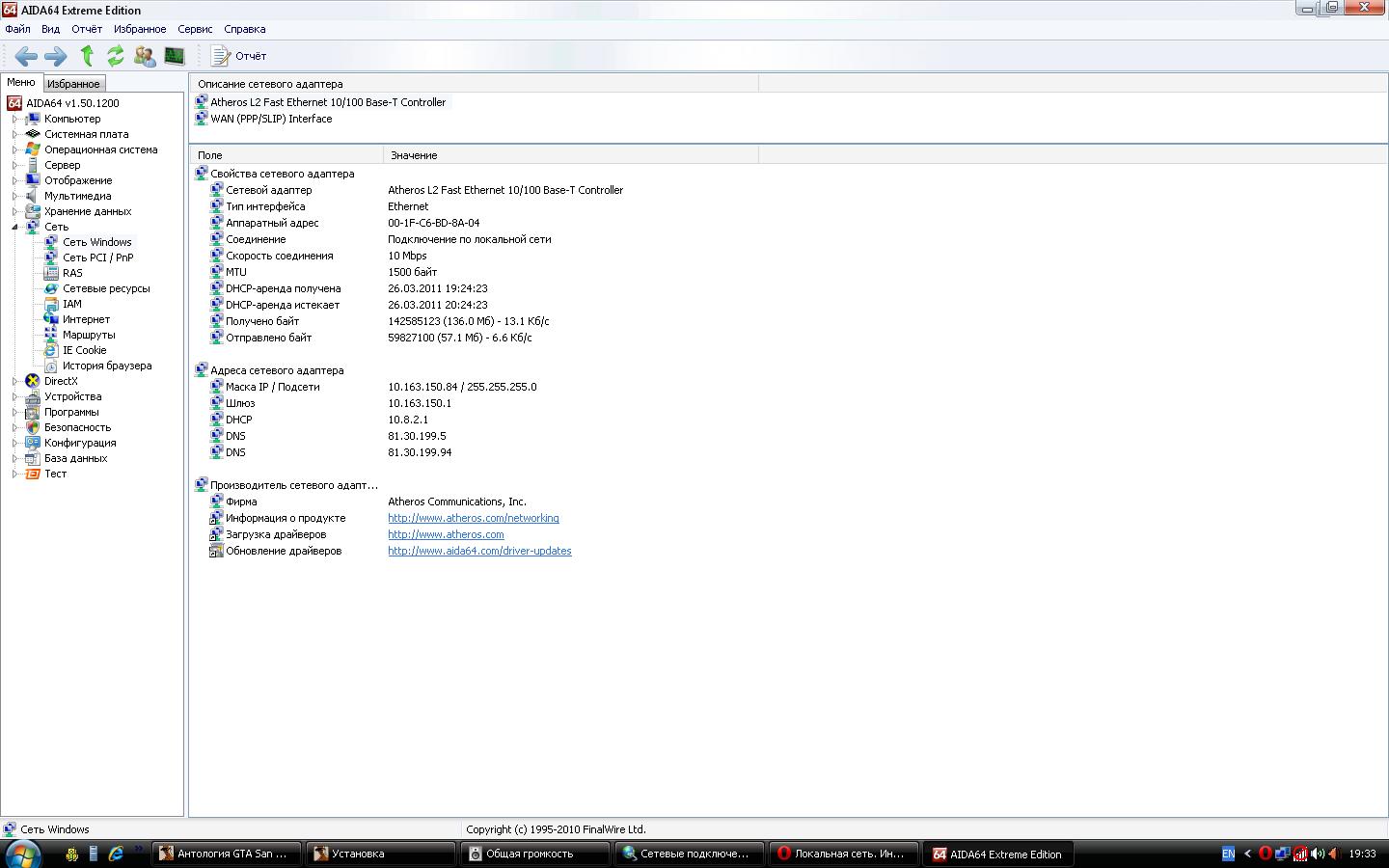Switch to the Меню sidebar tab
Screen dimensions: 1389x868
tap(21, 82)
